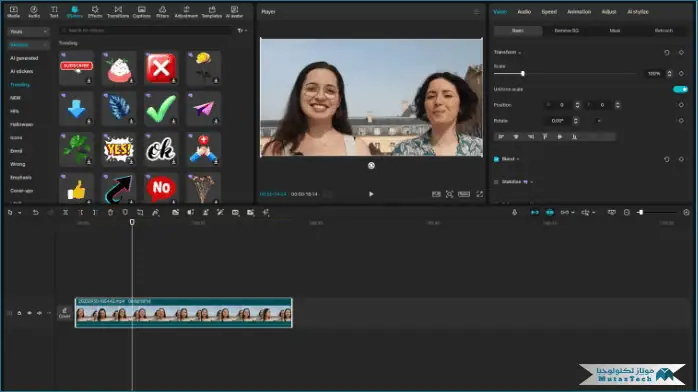Open the Yours dropdown in sticker sidebar
The image size is (698, 392).
(28, 32)
